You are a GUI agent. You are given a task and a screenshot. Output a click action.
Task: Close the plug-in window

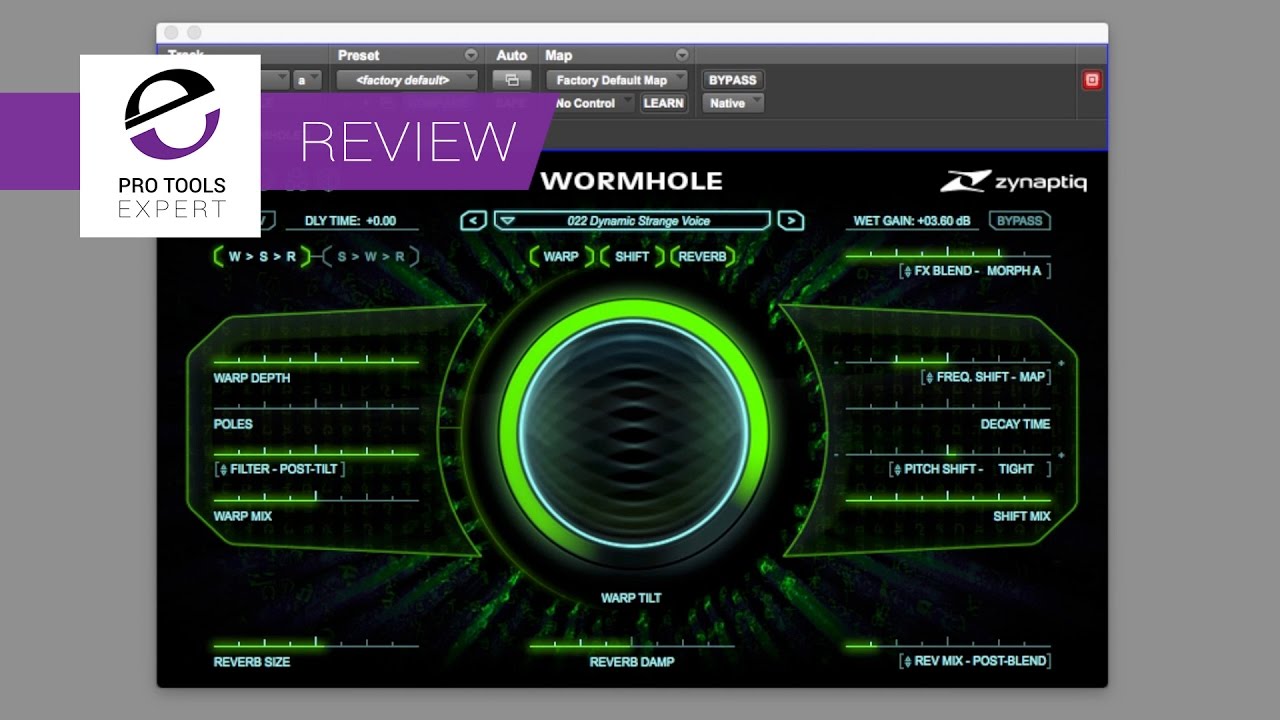172,33
